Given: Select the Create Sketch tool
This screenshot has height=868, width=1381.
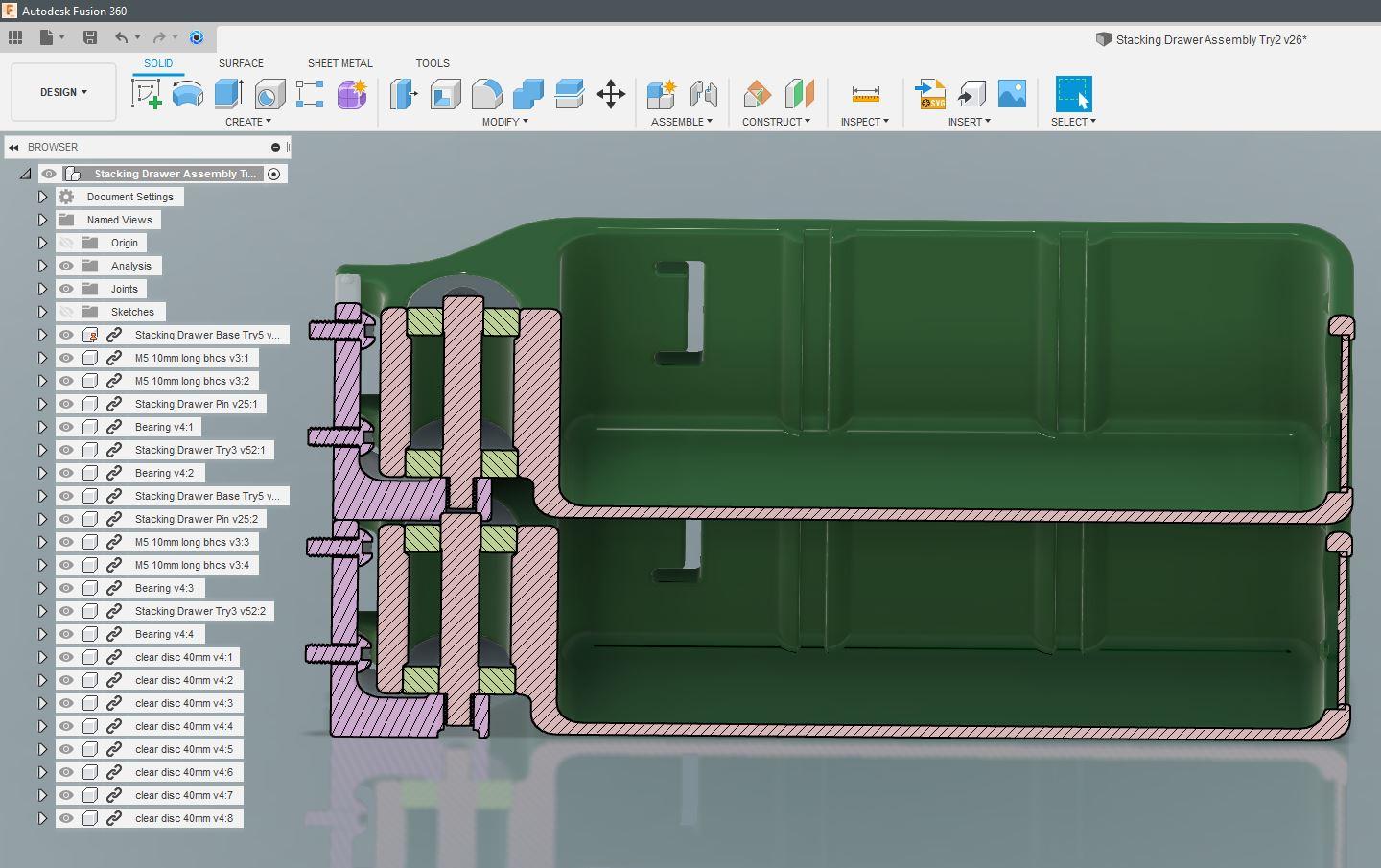Looking at the screenshot, I should pos(146,93).
